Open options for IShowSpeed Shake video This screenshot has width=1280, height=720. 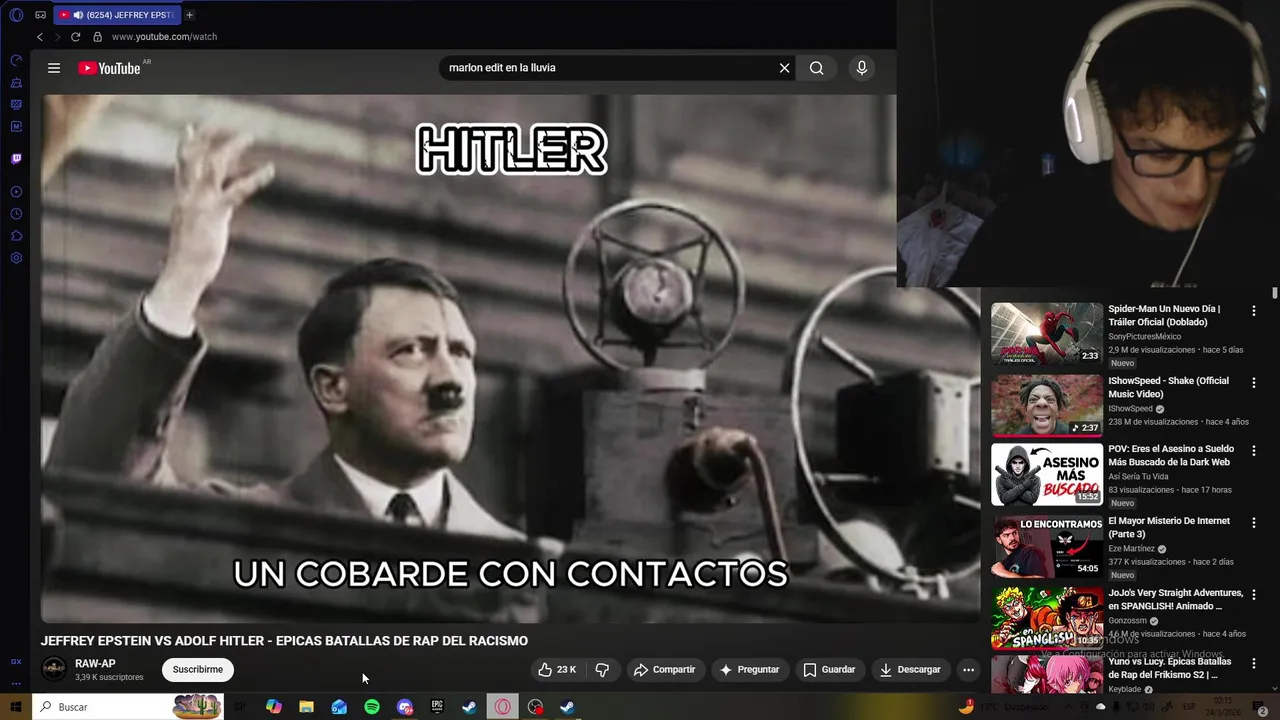click(1254, 383)
